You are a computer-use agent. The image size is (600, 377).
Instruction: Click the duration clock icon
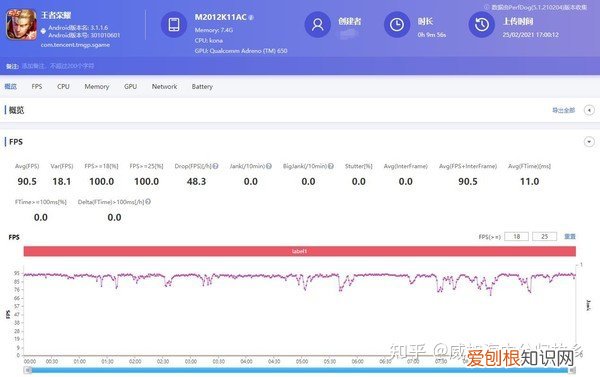(x=397, y=24)
